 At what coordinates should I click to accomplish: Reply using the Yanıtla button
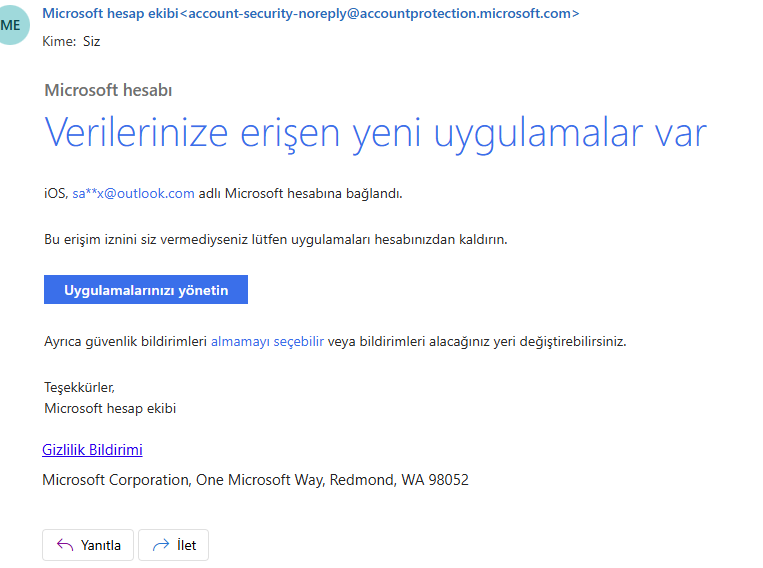coord(88,545)
